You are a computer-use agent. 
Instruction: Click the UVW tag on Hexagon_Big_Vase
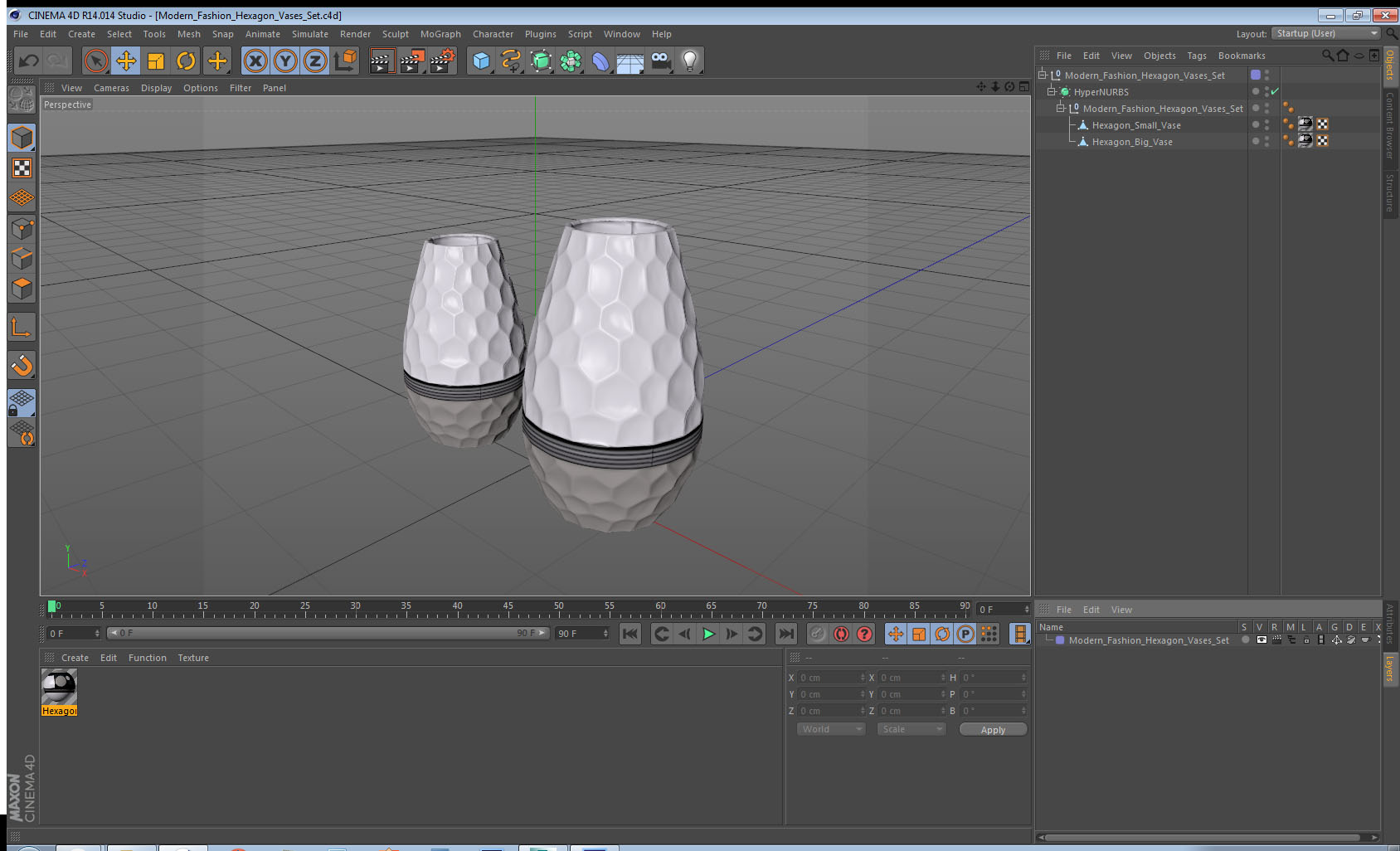(1323, 141)
